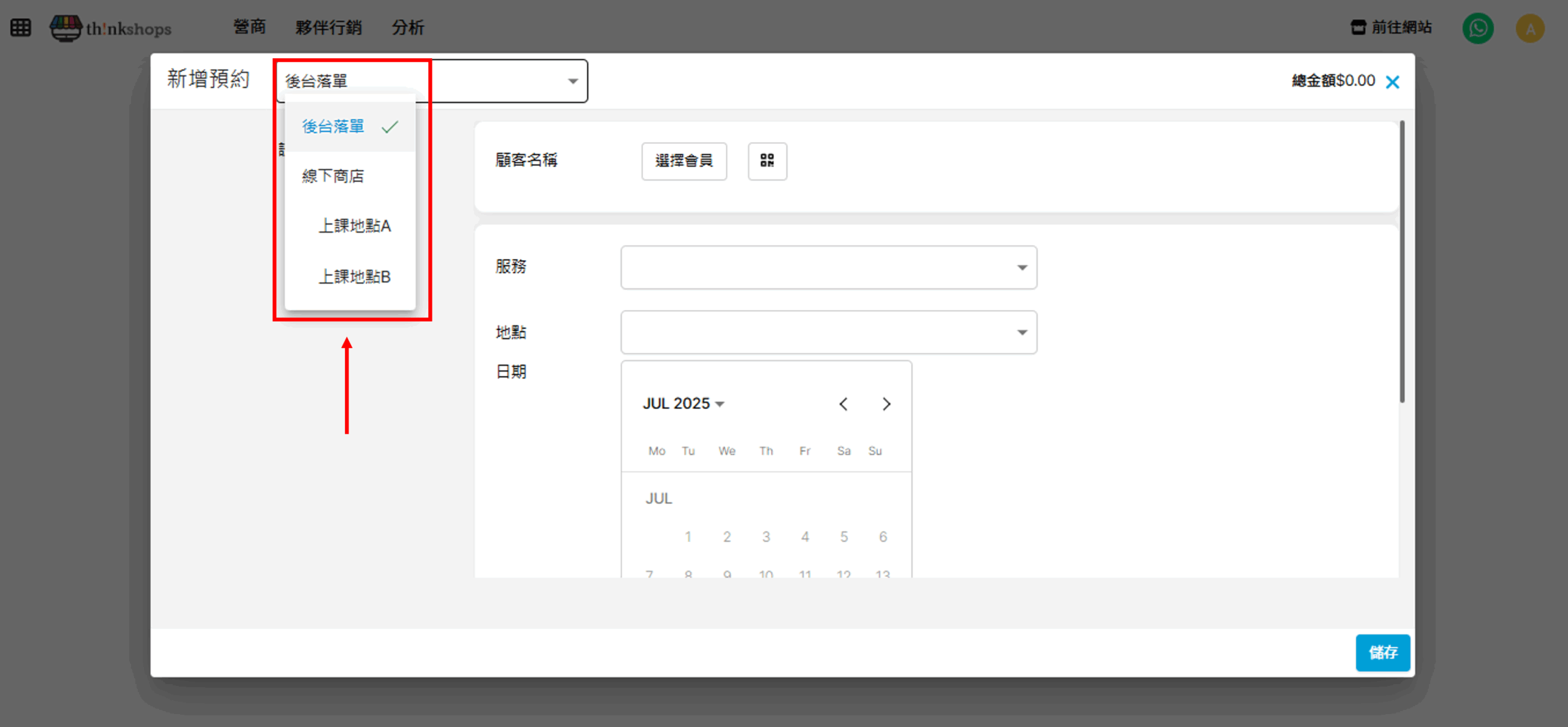The height and width of the screenshot is (727, 1568).
Task: Go to previous month in calendar
Action: 843,404
